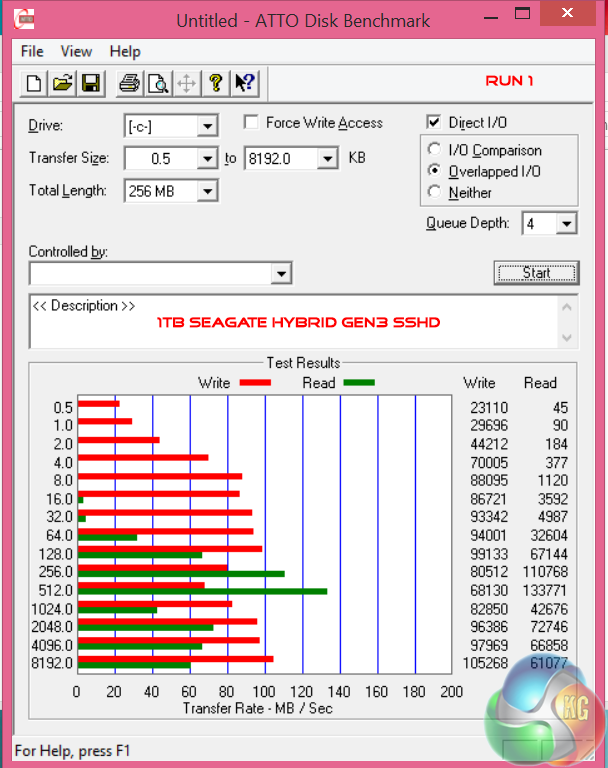The image size is (608, 768).
Task: Open Print Preview toolbar icon
Action: point(158,83)
